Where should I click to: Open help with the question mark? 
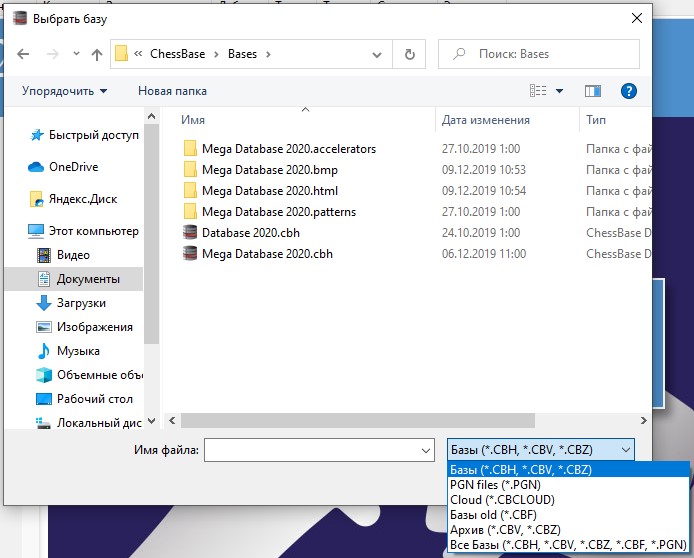tap(628, 91)
